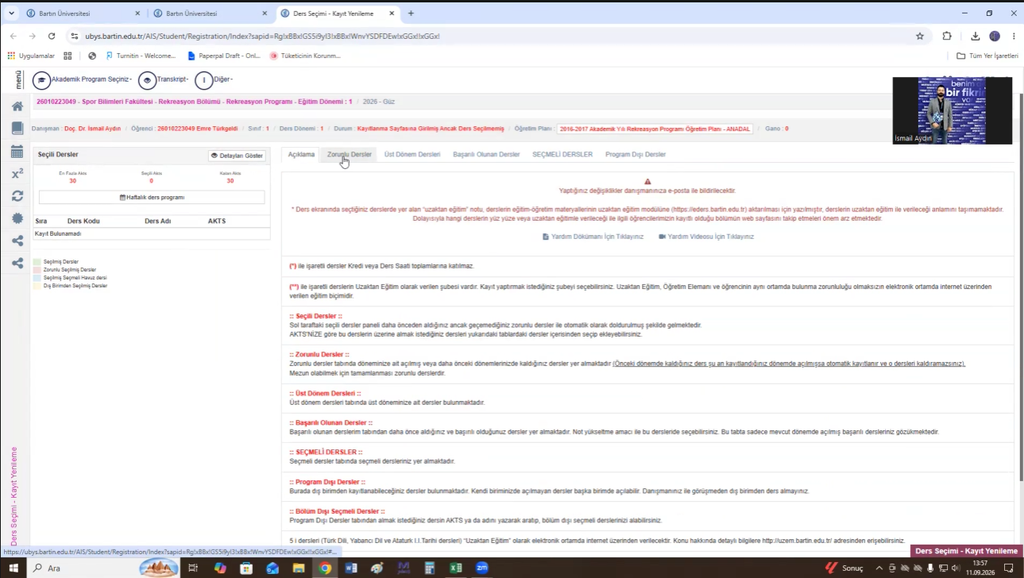Click the refresh arrows sidebar icon
The image size is (1024, 578).
[18, 195]
